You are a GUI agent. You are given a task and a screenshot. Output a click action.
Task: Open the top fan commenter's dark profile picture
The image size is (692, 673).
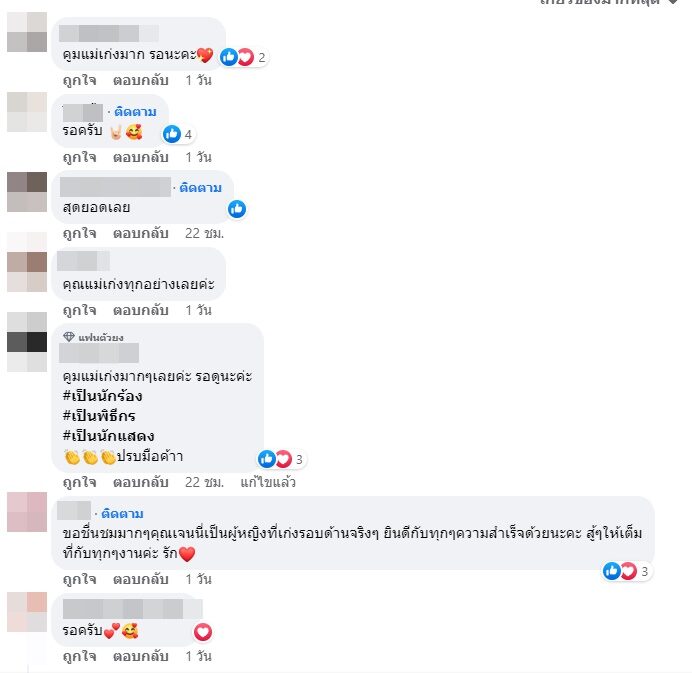tap(27, 342)
